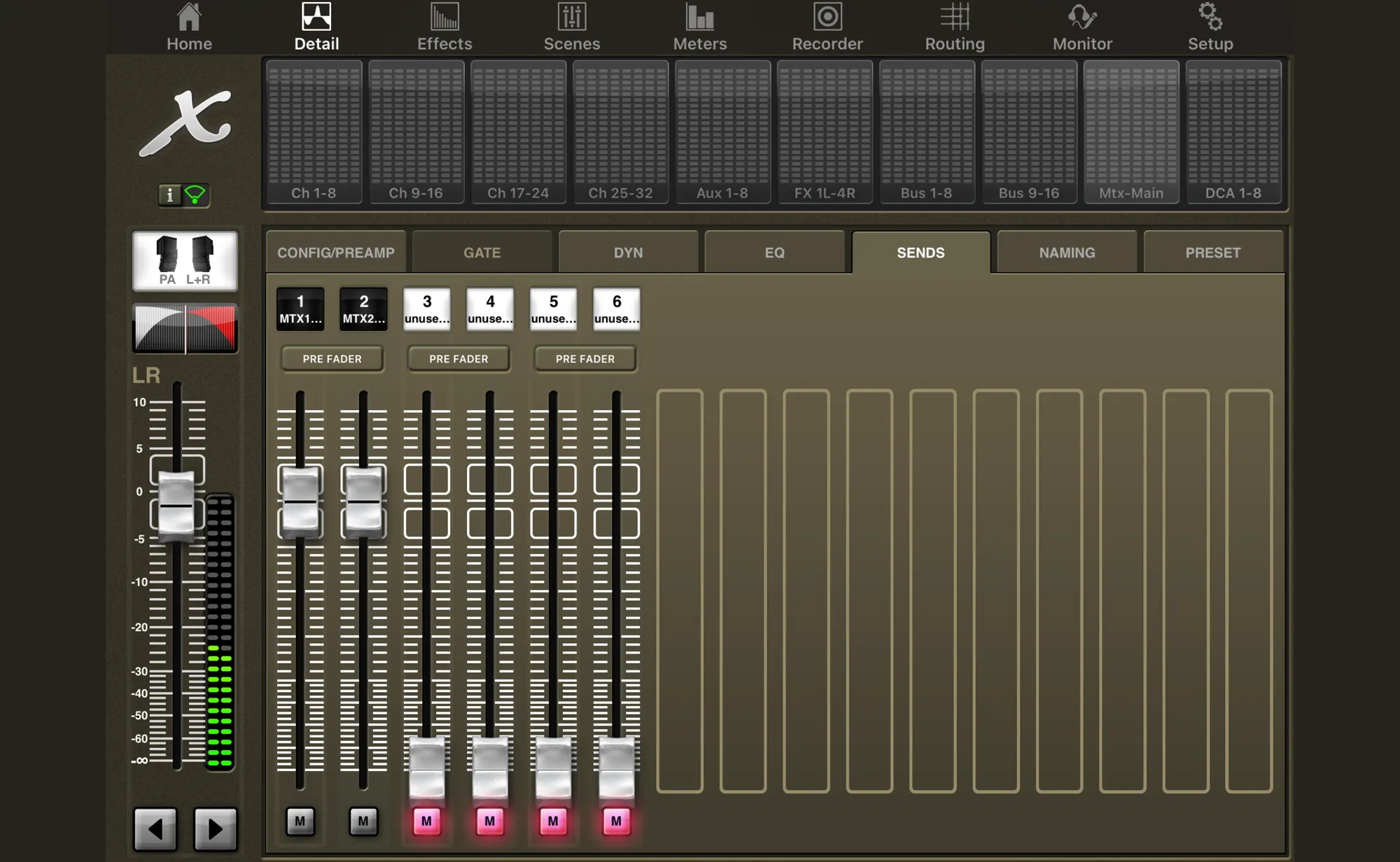1400x862 pixels.
Task: Click the send 4 fader knob
Action: pyautogui.click(x=490, y=770)
